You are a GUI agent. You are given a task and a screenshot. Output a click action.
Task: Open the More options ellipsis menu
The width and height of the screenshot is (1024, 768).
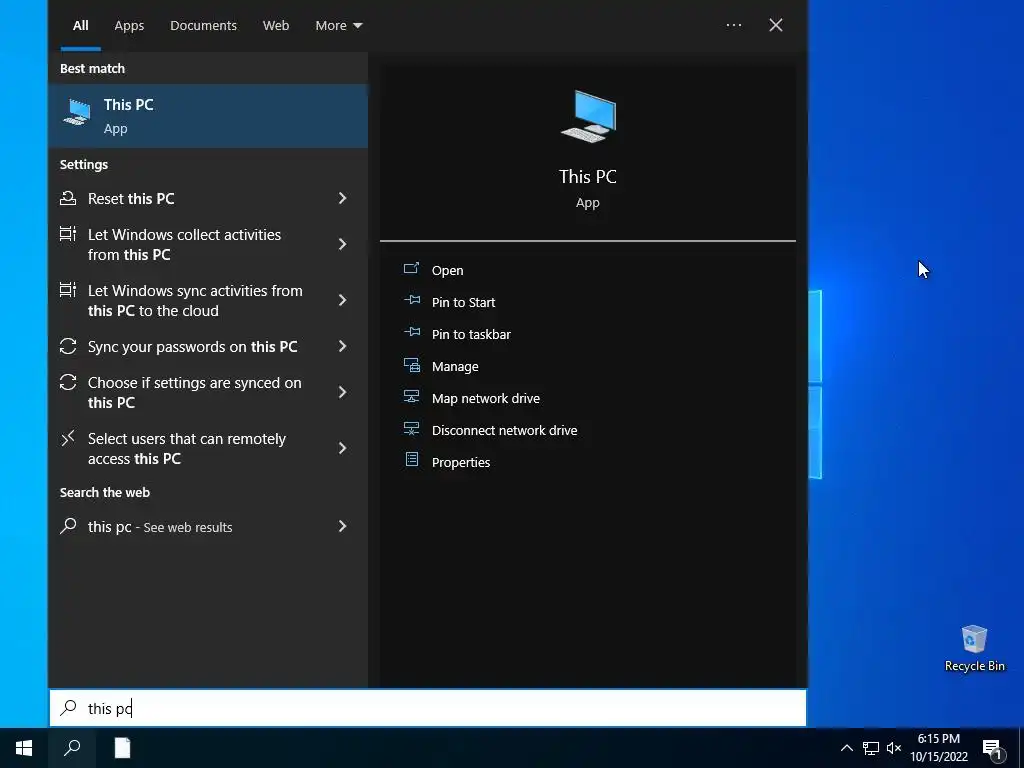click(x=733, y=25)
